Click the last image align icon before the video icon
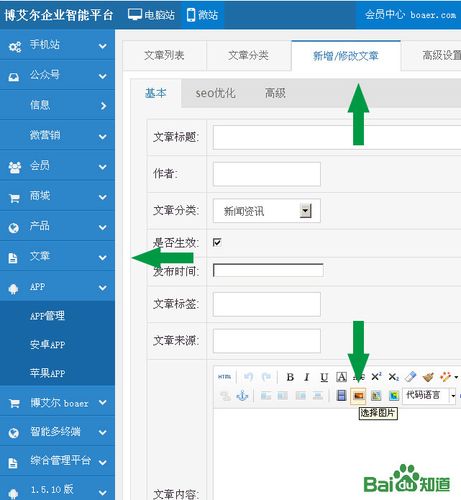 tap(318, 396)
